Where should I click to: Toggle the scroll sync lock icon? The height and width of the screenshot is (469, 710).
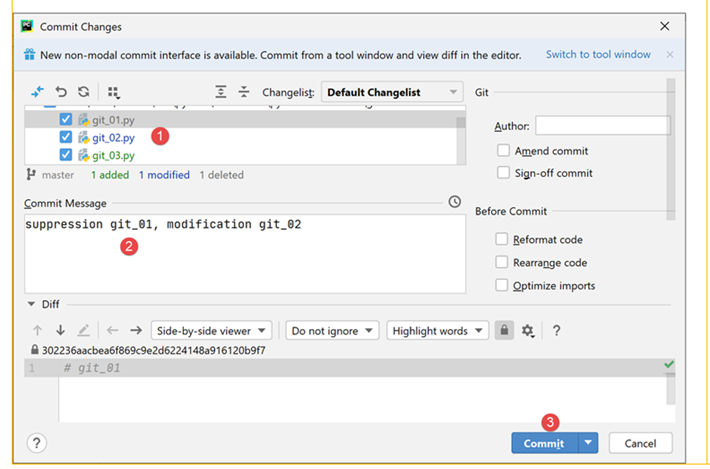point(505,331)
